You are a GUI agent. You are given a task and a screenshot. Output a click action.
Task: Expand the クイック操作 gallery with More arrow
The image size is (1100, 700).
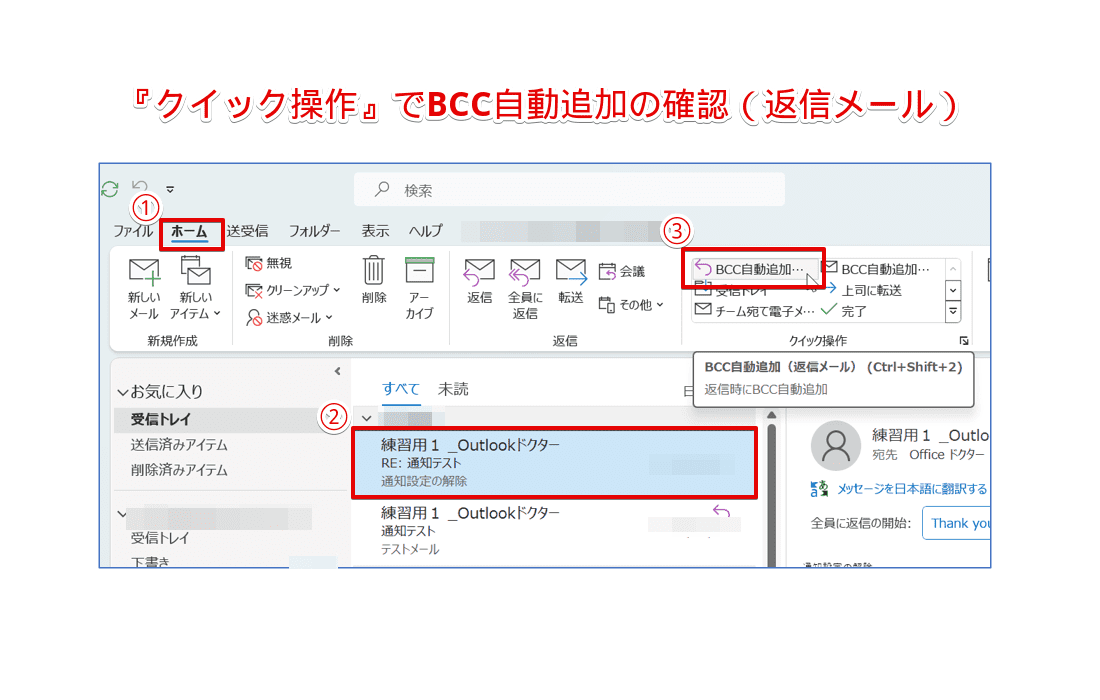(x=953, y=311)
